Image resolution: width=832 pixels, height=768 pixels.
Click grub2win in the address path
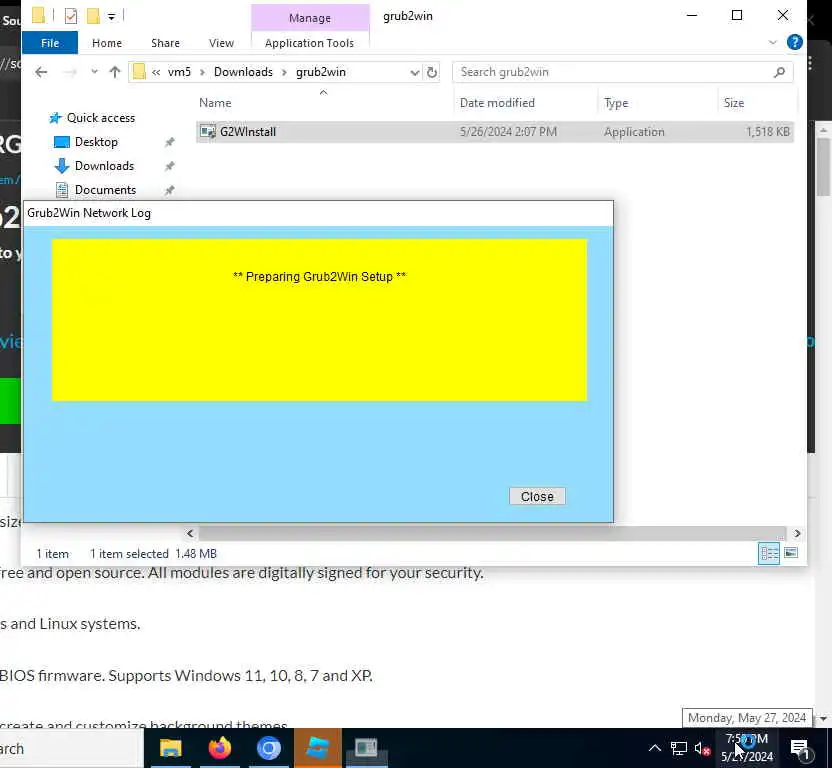point(320,72)
